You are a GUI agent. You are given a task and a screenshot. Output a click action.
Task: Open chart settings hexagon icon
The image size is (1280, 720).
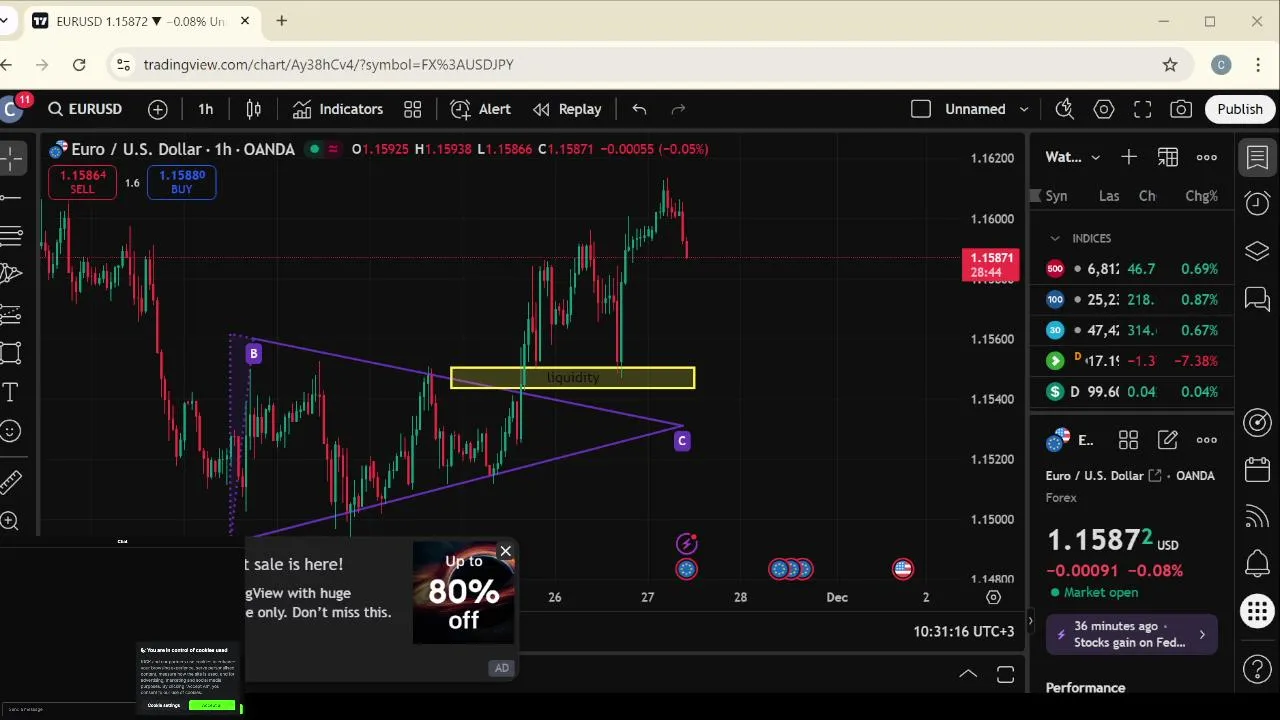click(1104, 109)
